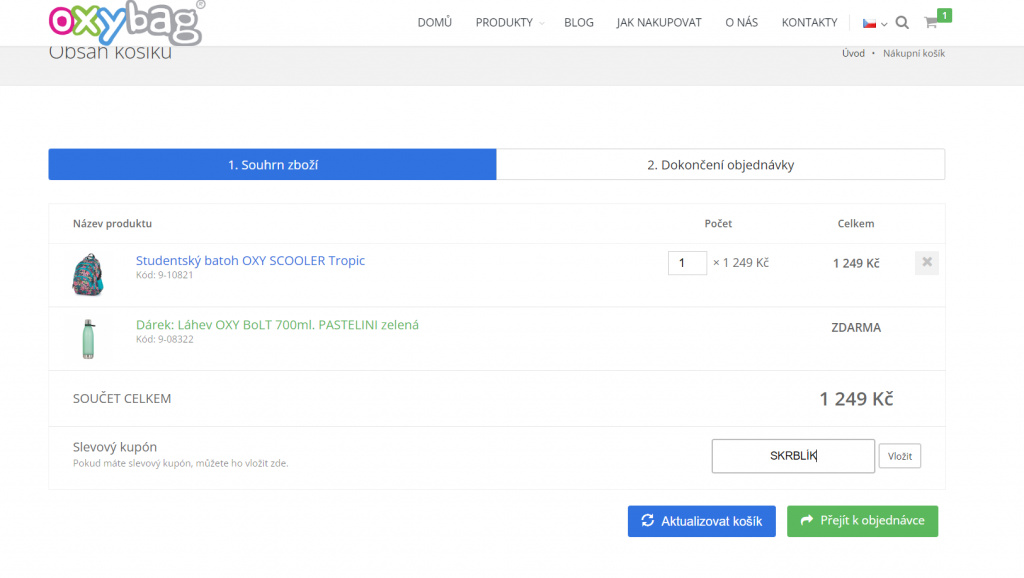Viewport: 1024px width, 578px height.
Task: Click the 'Název produktu' column header
Action: tap(112, 223)
